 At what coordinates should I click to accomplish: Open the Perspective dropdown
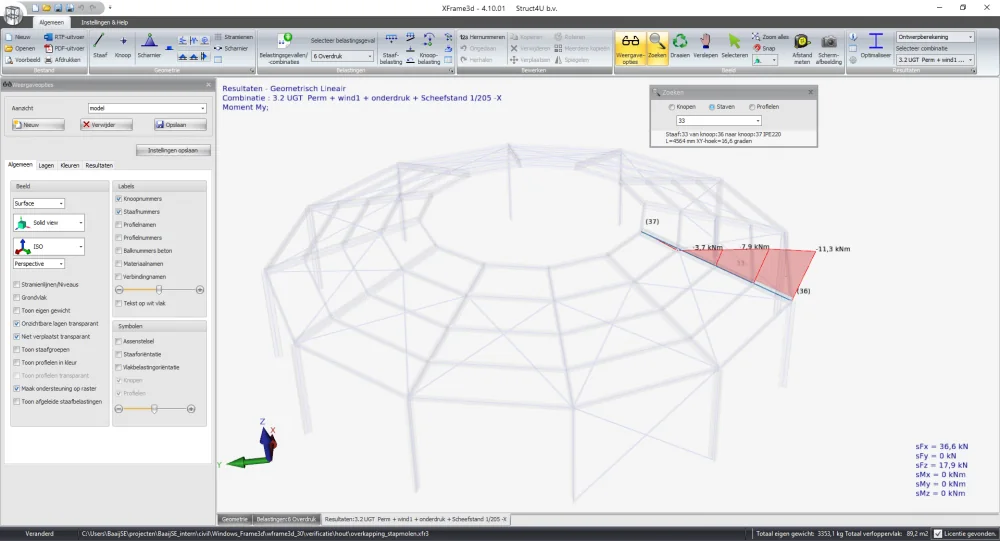click(39, 263)
